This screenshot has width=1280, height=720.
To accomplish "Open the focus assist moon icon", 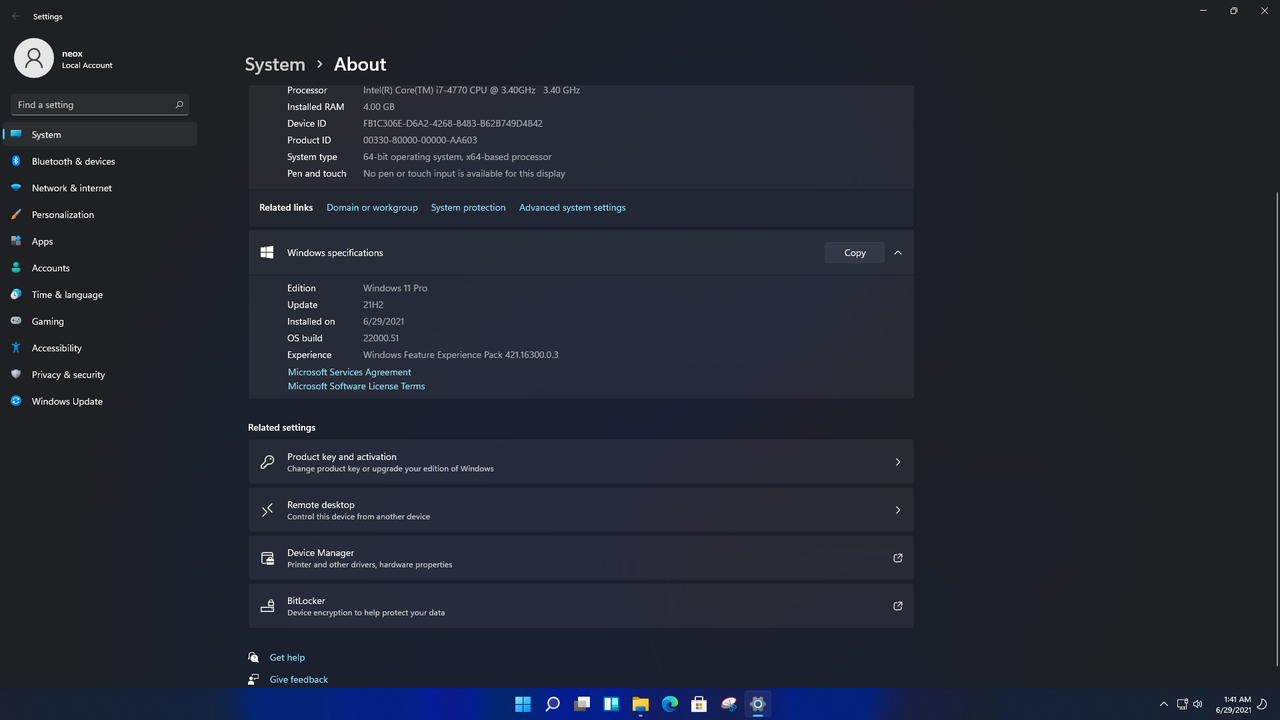I will click(1264, 704).
